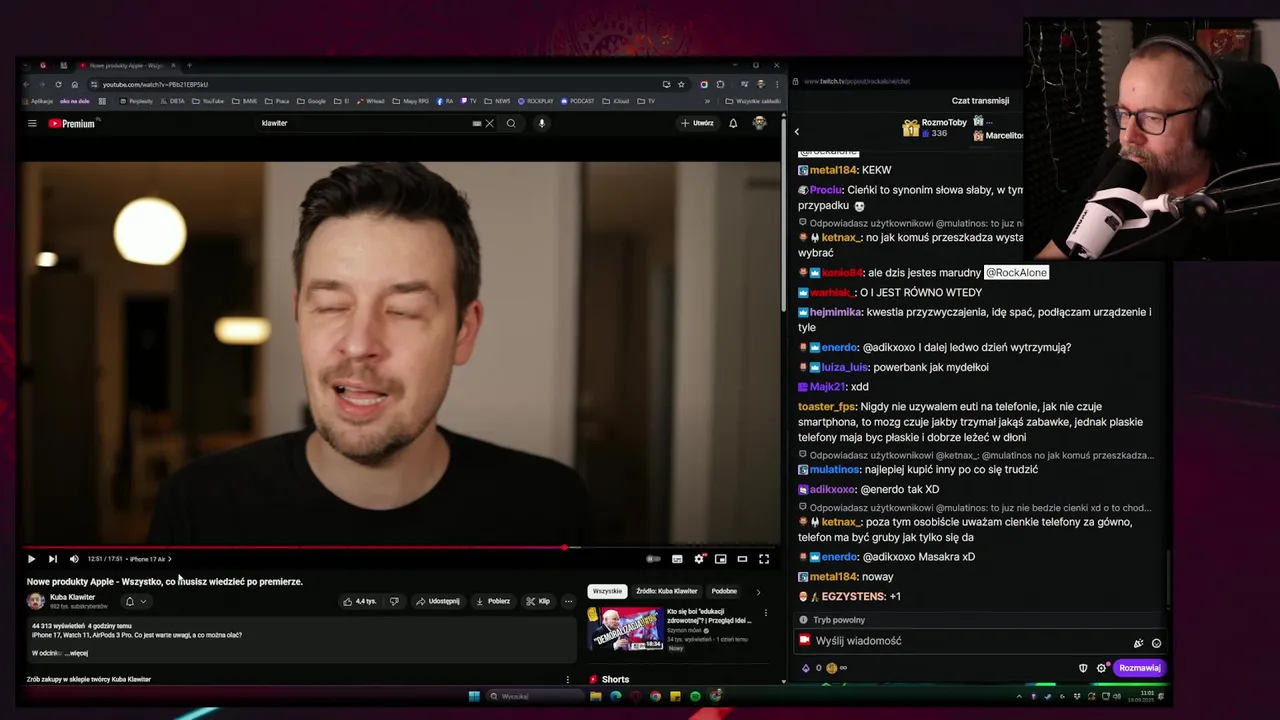1280x720 pixels.
Task: Open Twitch chat settings gear
Action: click(x=1101, y=668)
